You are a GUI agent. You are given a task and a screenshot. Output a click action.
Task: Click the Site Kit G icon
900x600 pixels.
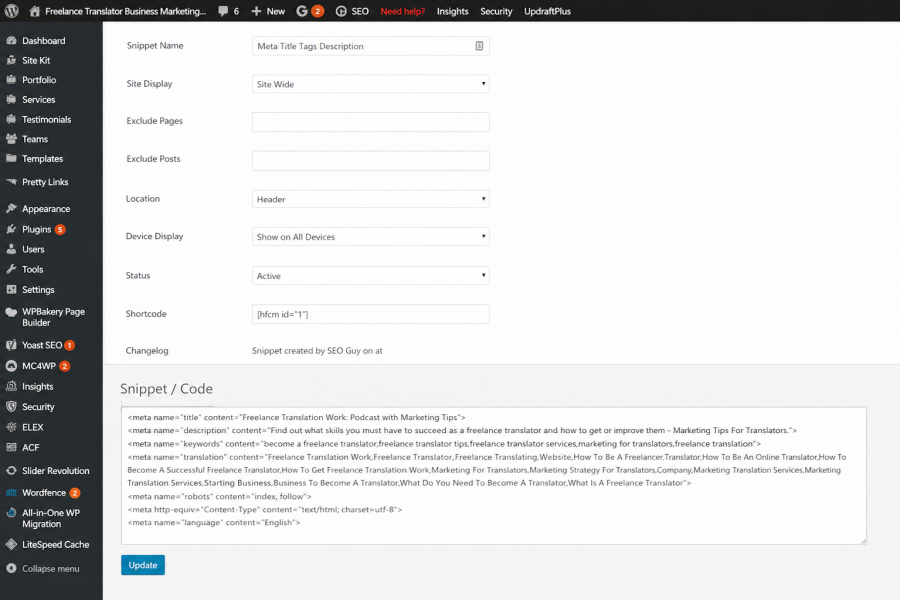(302, 11)
